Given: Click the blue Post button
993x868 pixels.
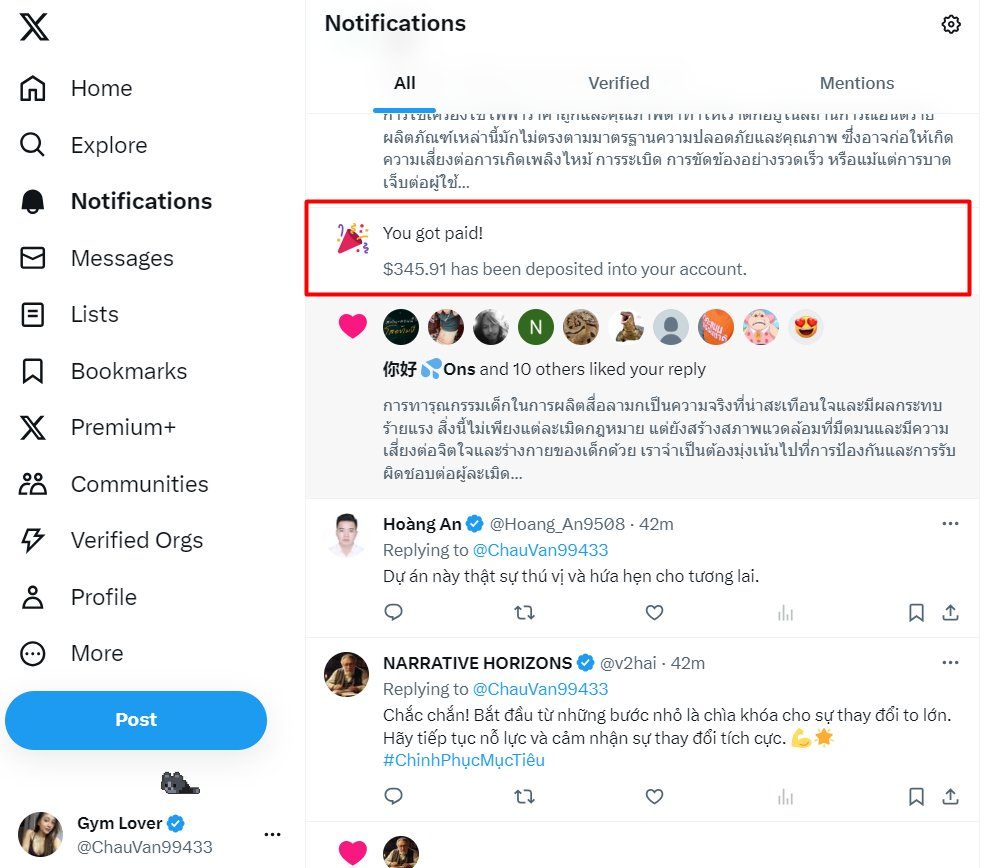Looking at the screenshot, I should 136,720.
